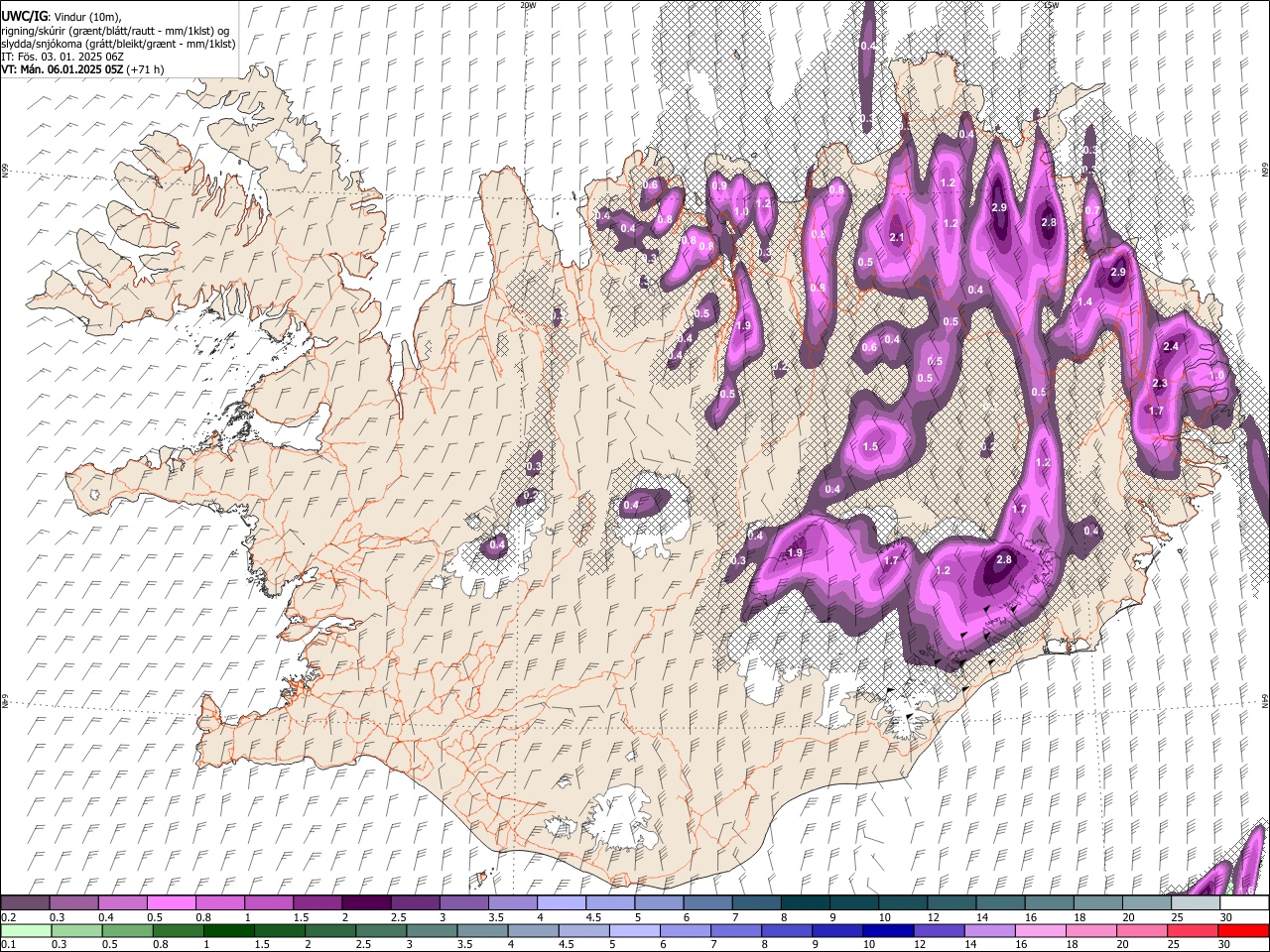1270x952 pixels.
Task: Bottom legend row: violet swatch between 14 and 16
Action: pyautogui.click(x=990, y=930)
